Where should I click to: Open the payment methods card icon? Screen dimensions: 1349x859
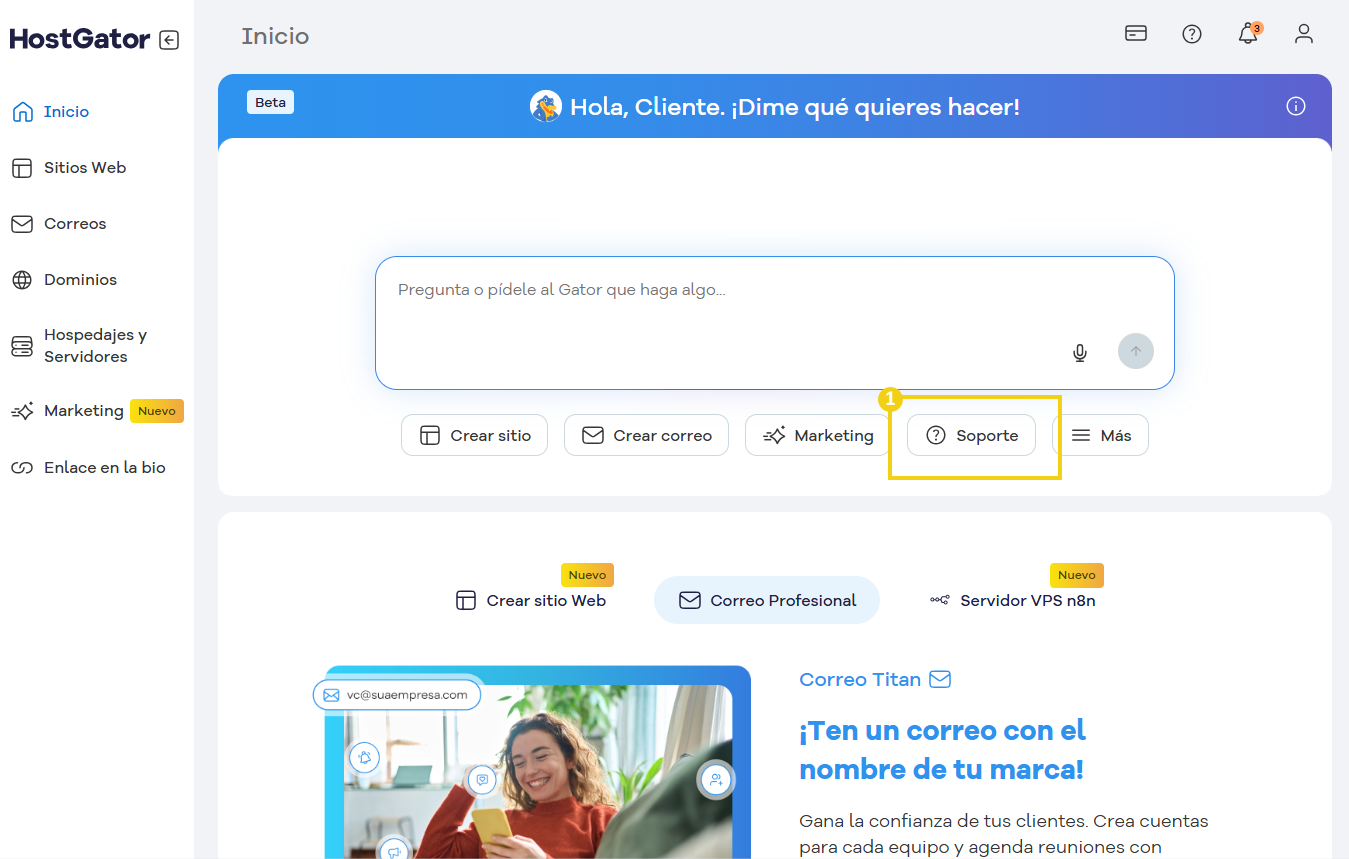(1136, 33)
